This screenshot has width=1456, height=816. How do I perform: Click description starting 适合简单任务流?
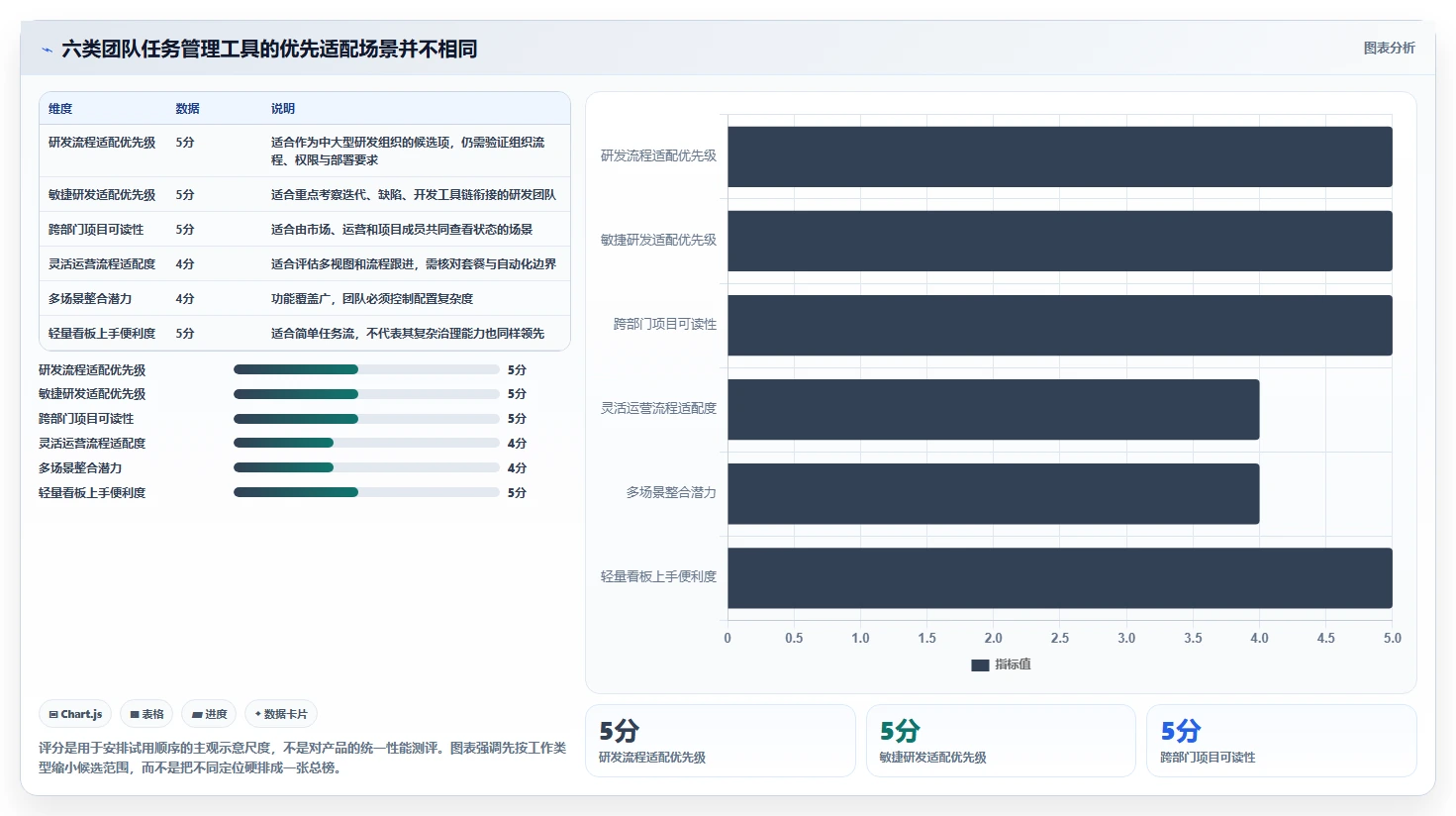pos(408,334)
